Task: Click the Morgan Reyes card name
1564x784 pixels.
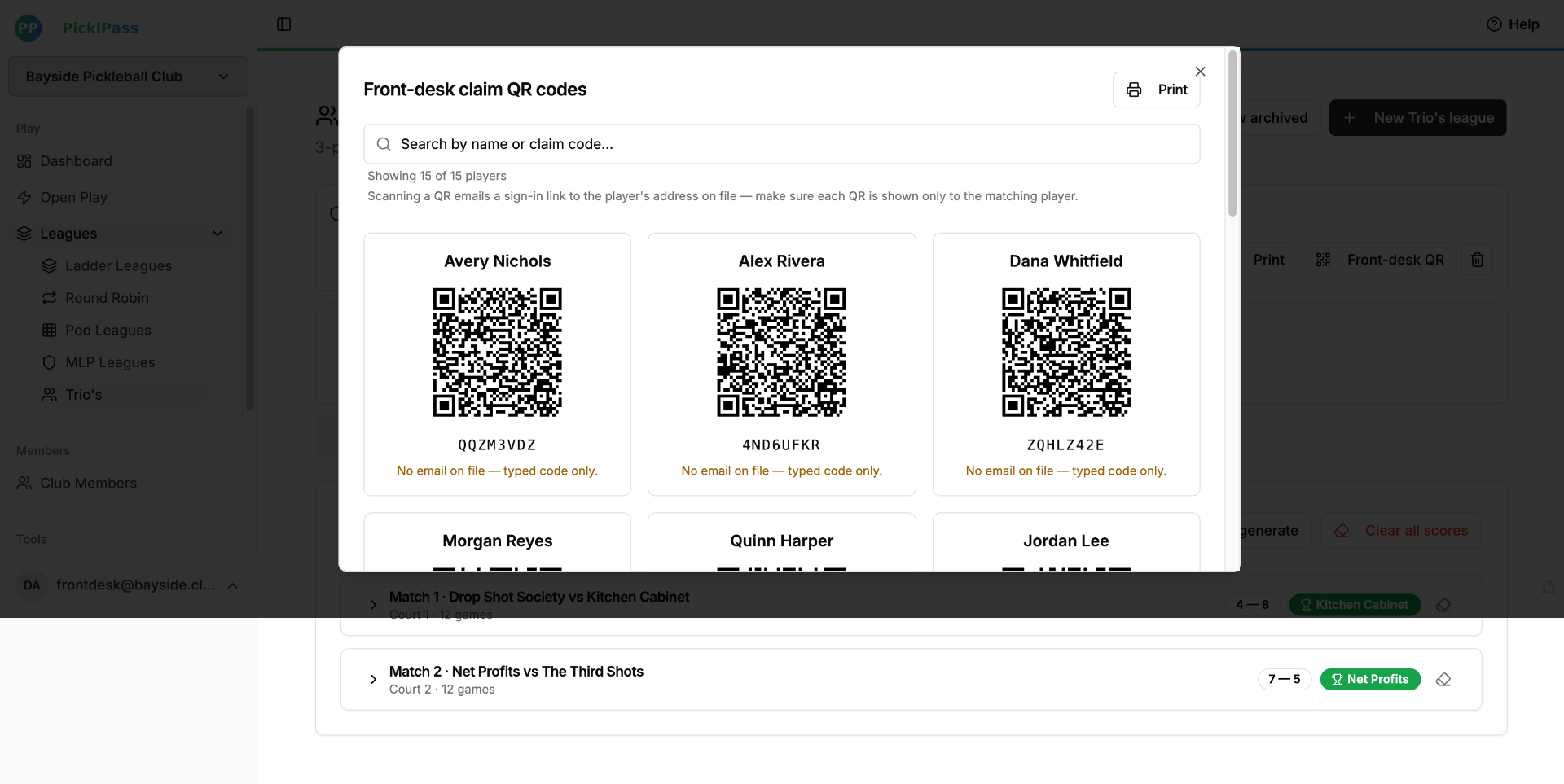Action: [x=497, y=541]
